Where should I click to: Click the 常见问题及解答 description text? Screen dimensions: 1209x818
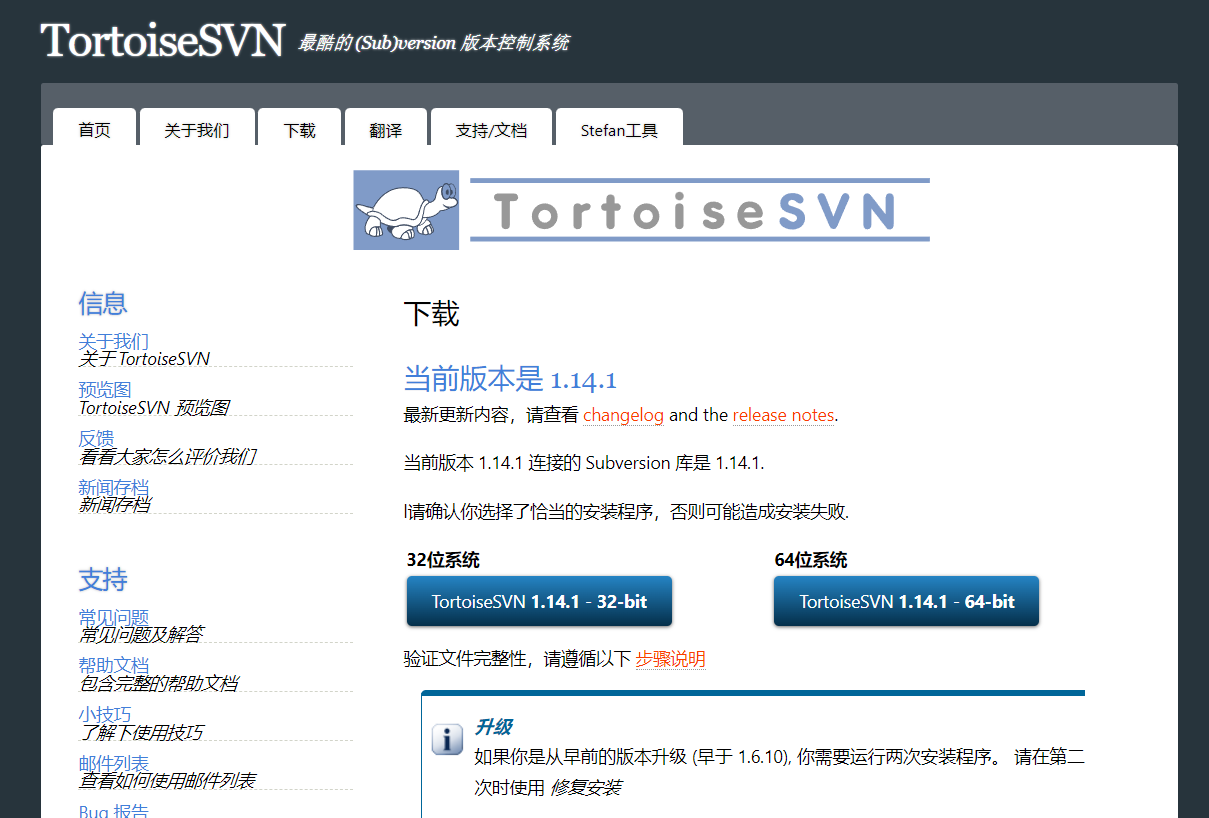(141, 635)
